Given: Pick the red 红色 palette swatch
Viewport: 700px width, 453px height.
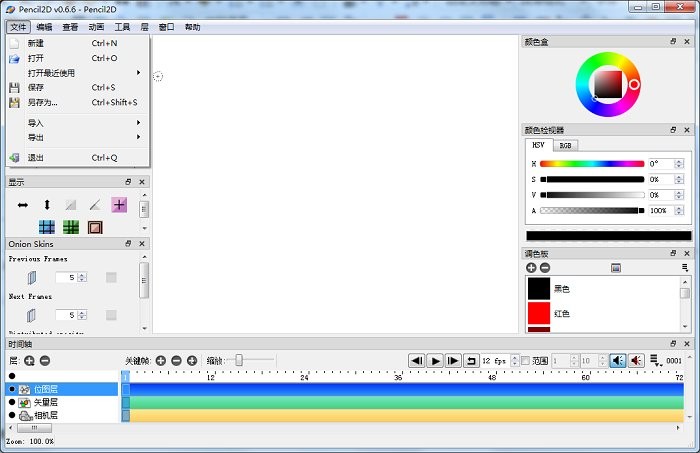Looking at the screenshot, I should click(539, 313).
